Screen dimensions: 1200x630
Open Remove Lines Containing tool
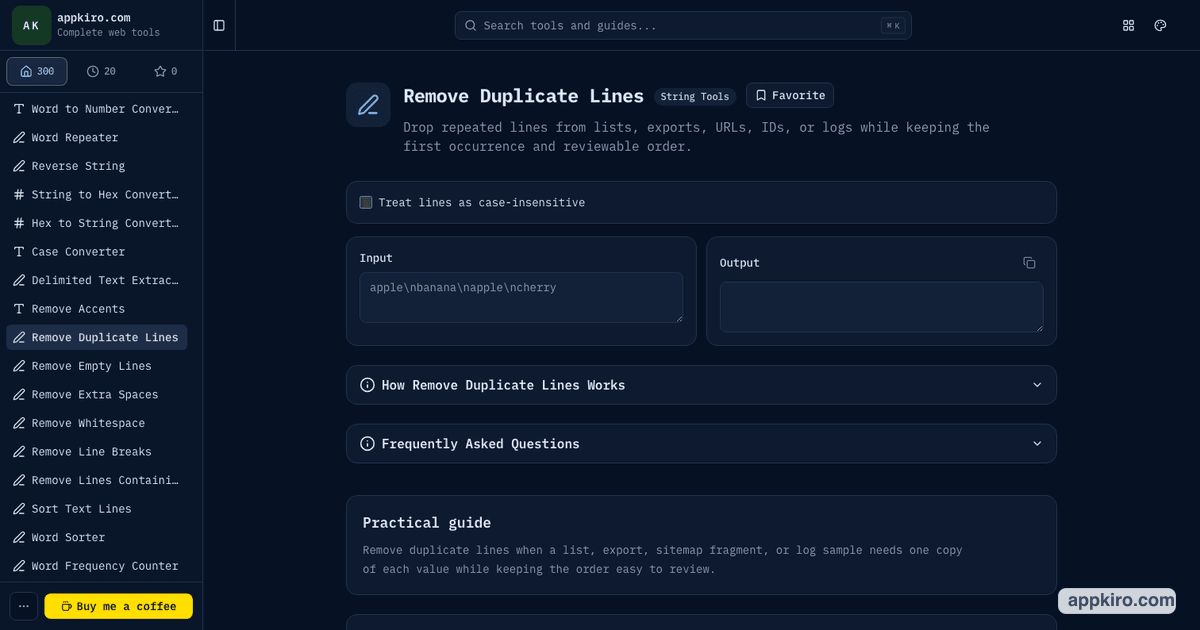point(97,481)
